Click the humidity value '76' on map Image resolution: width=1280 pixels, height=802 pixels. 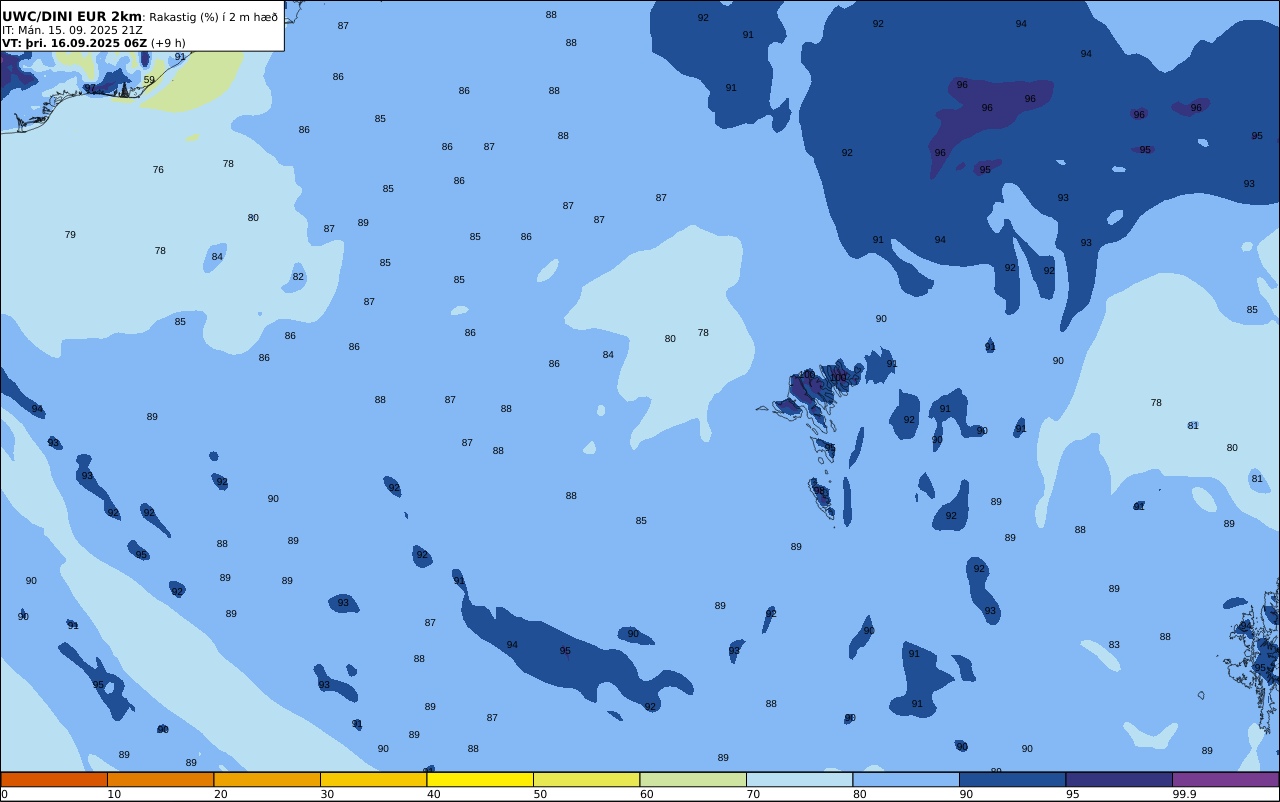point(158,170)
